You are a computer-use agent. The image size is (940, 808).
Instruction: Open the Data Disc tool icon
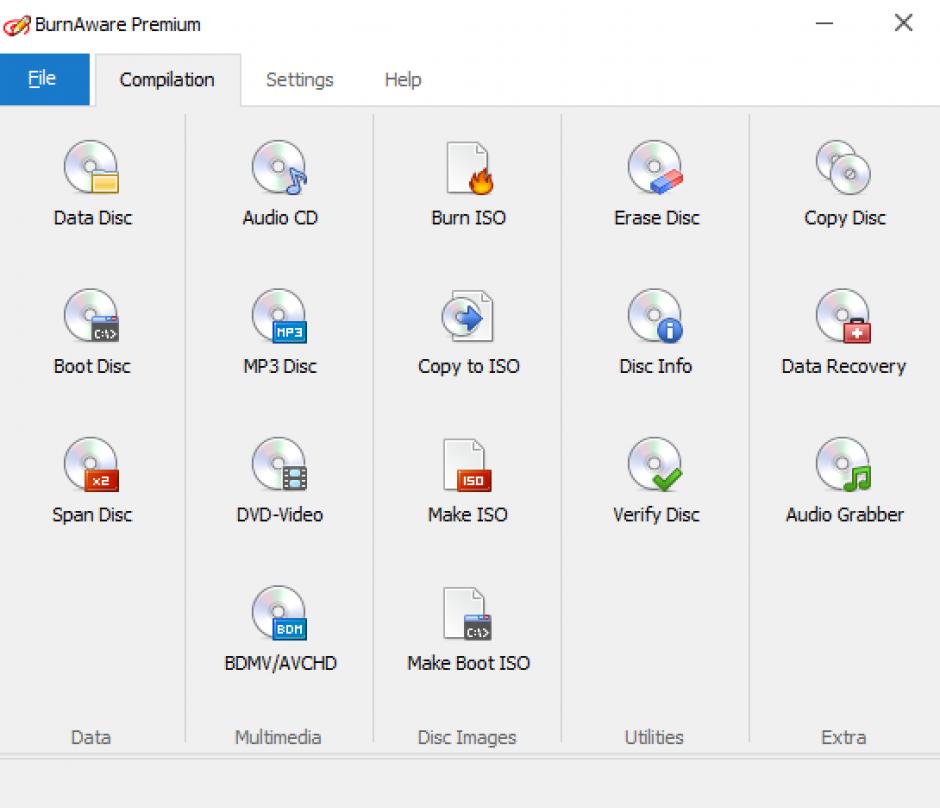click(92, 167)
